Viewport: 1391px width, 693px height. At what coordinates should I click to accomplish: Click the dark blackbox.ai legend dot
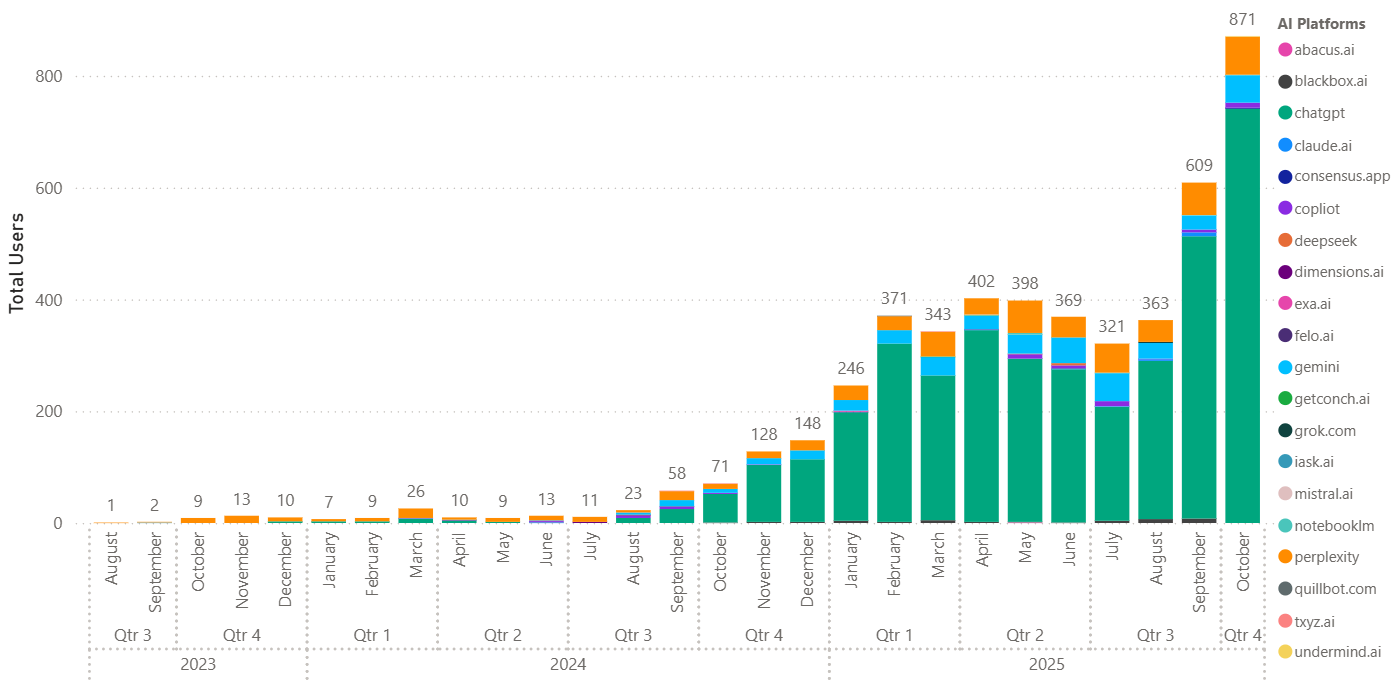coord(1285,81)
